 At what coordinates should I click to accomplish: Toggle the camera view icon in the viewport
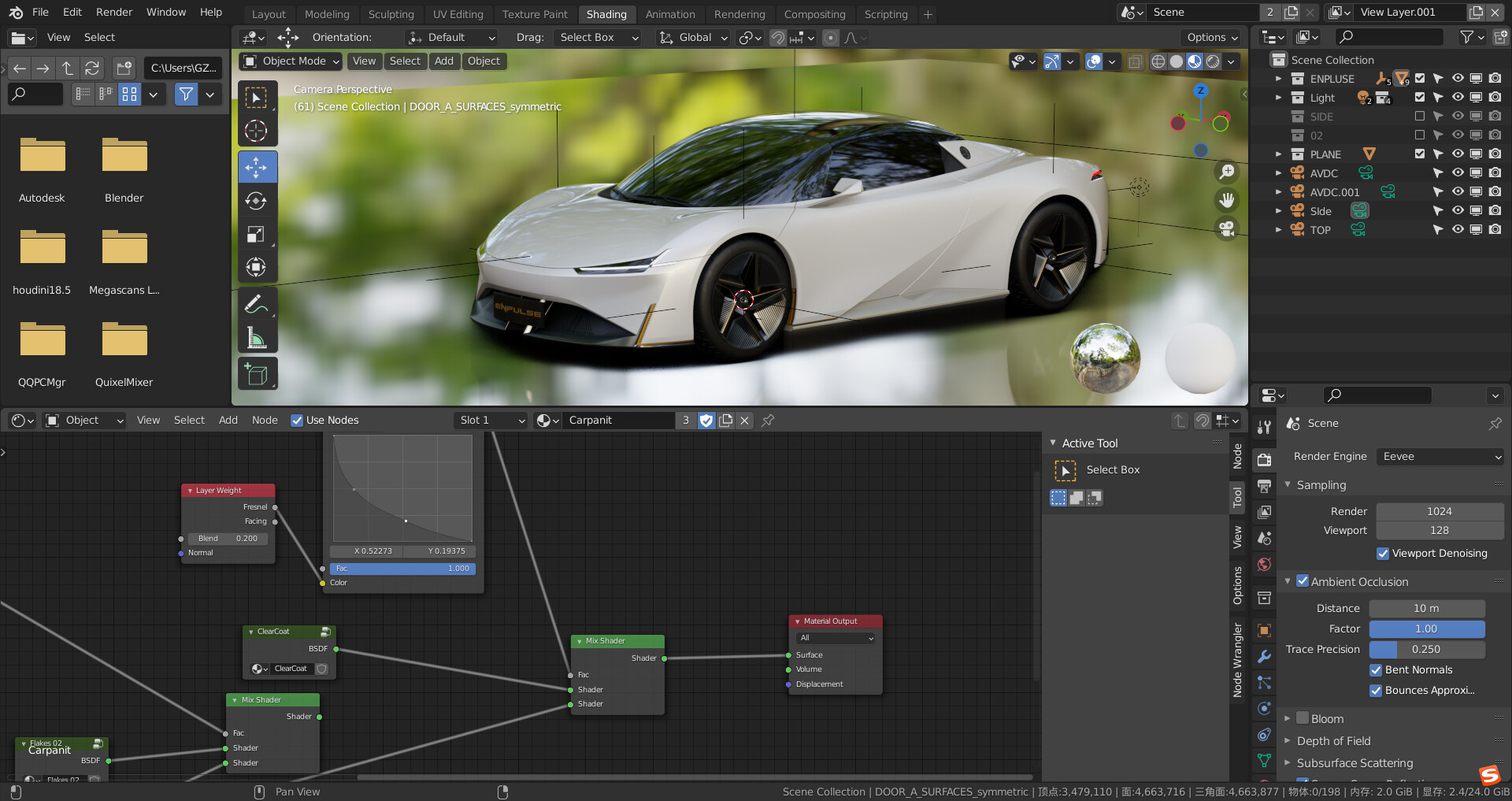(1227, 228)
